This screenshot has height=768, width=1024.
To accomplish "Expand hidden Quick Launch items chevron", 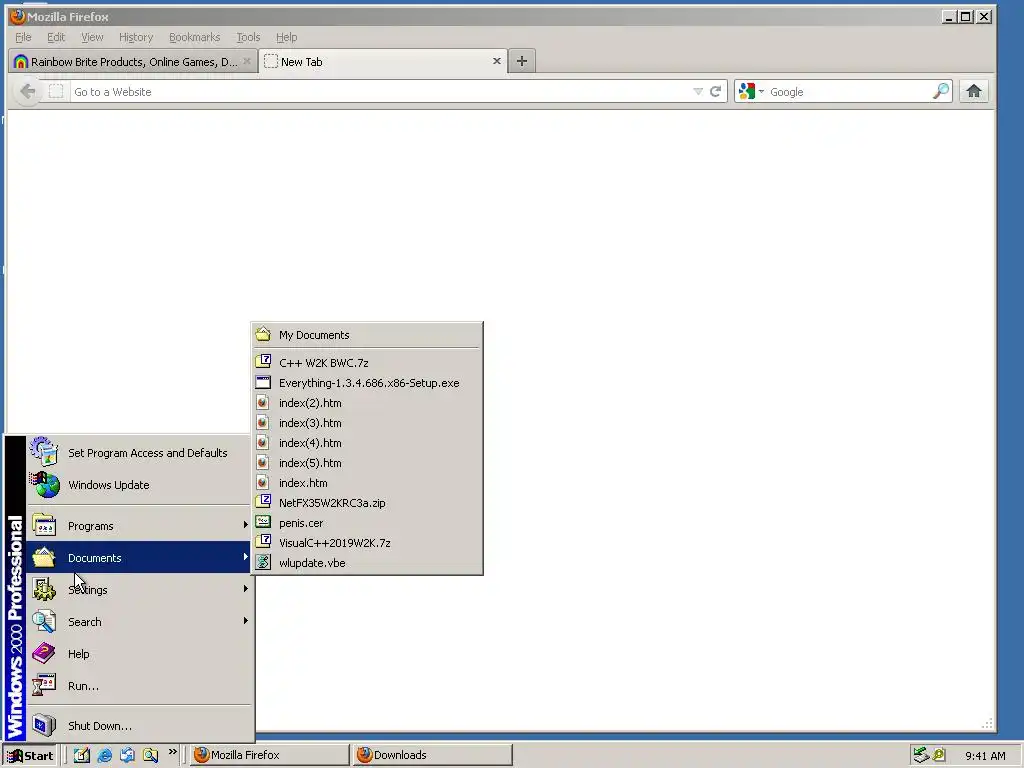I will pyautogui.click(x=172, y=752).
